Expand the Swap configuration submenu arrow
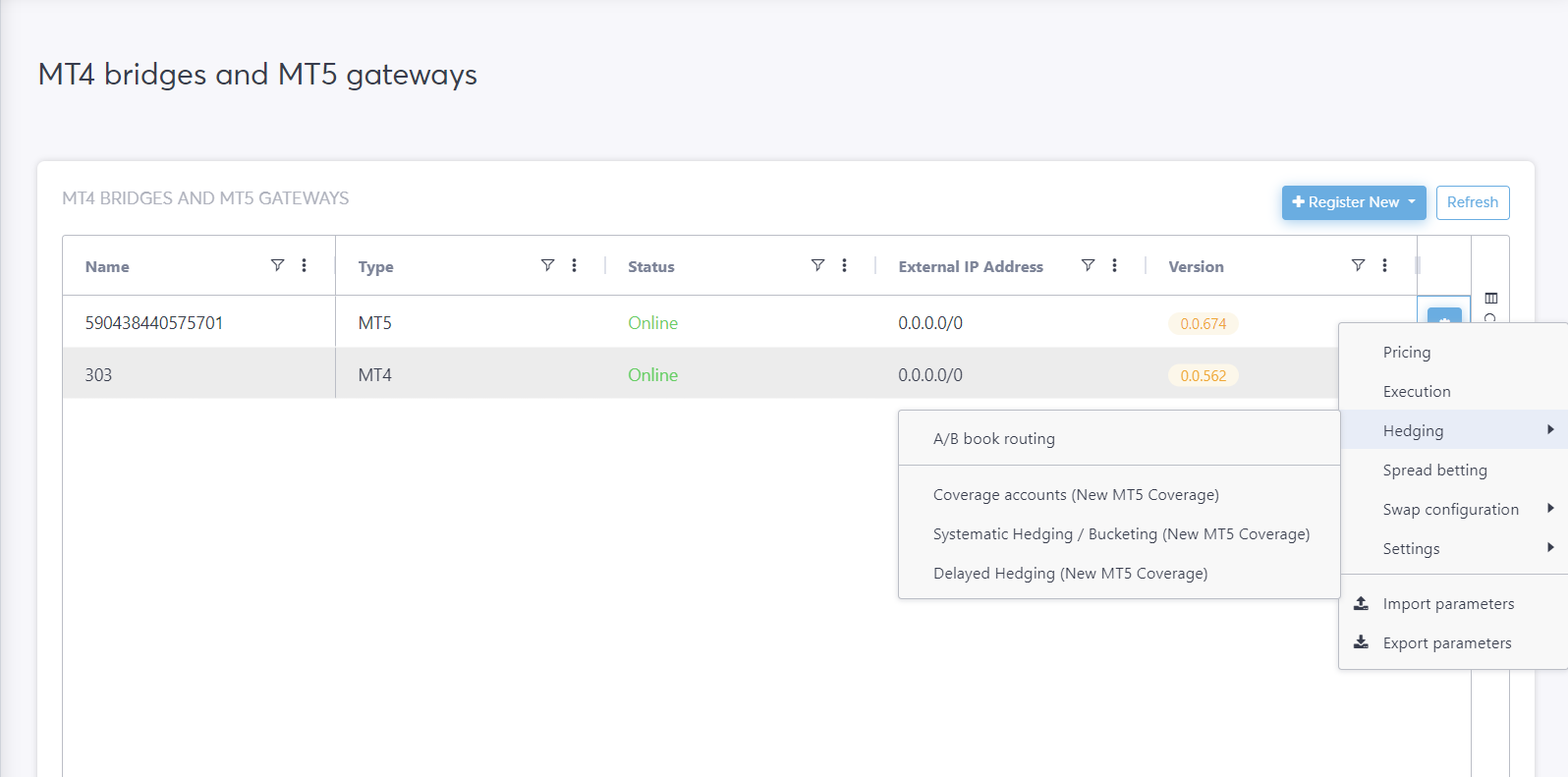1568x777 pixels. pyautogui.click(x=1550, y=508)
